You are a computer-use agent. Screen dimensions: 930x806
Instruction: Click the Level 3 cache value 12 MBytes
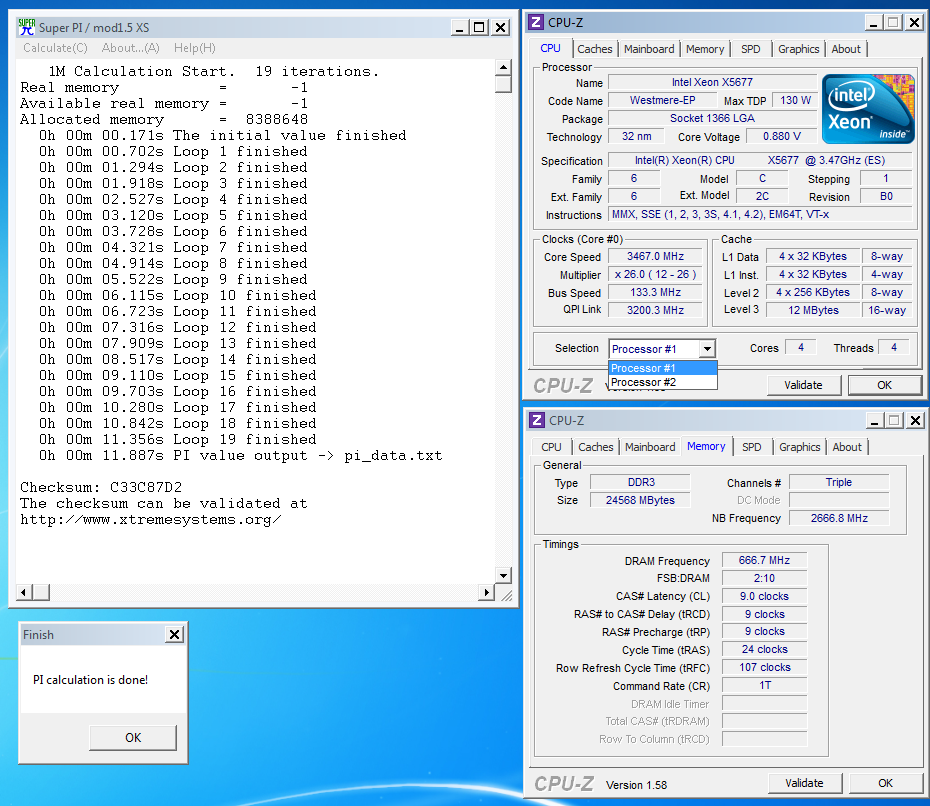[813, 310]
